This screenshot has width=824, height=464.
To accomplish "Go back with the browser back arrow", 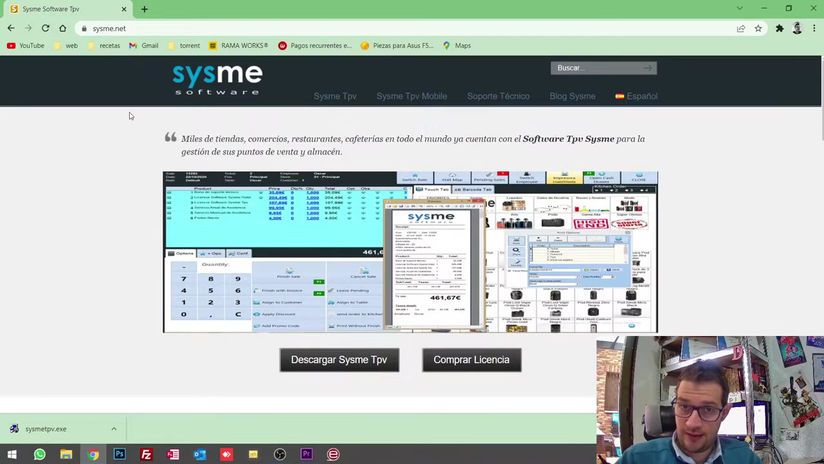I will click(11, 28).
